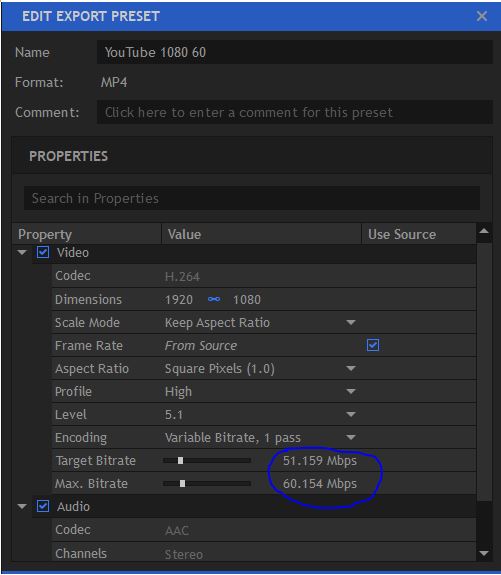Click the Search in Properties box
The height and width of the screenshot is (575, 501).
(x=252, y=198)
